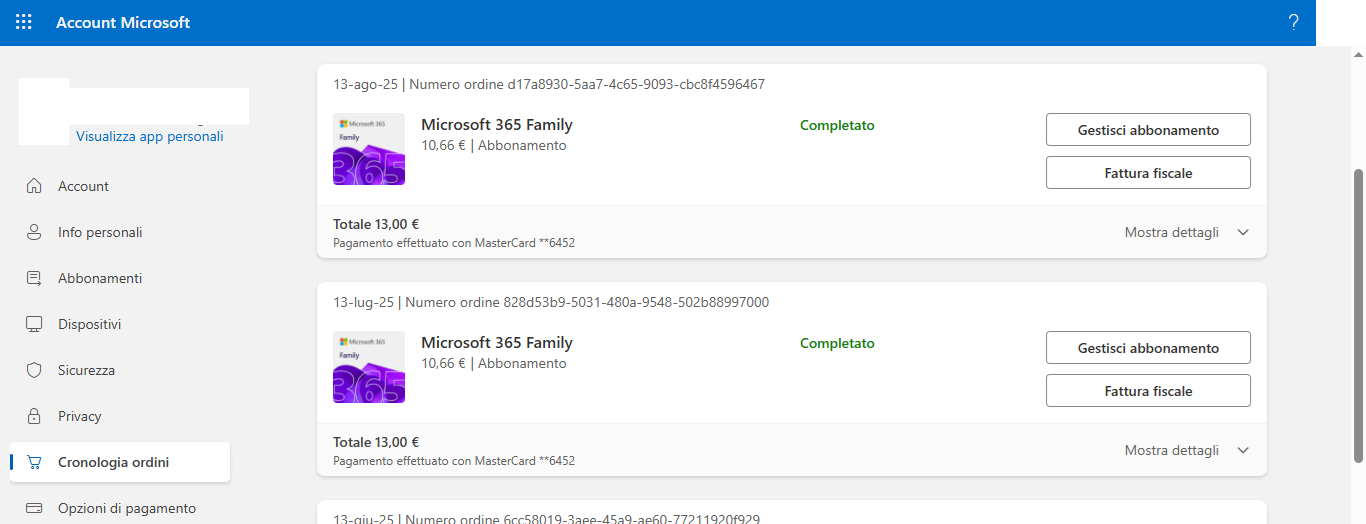1366x524 pixels.
Task: Click Completato status on 13-lug-25 order
Action: tap(837, 343)
